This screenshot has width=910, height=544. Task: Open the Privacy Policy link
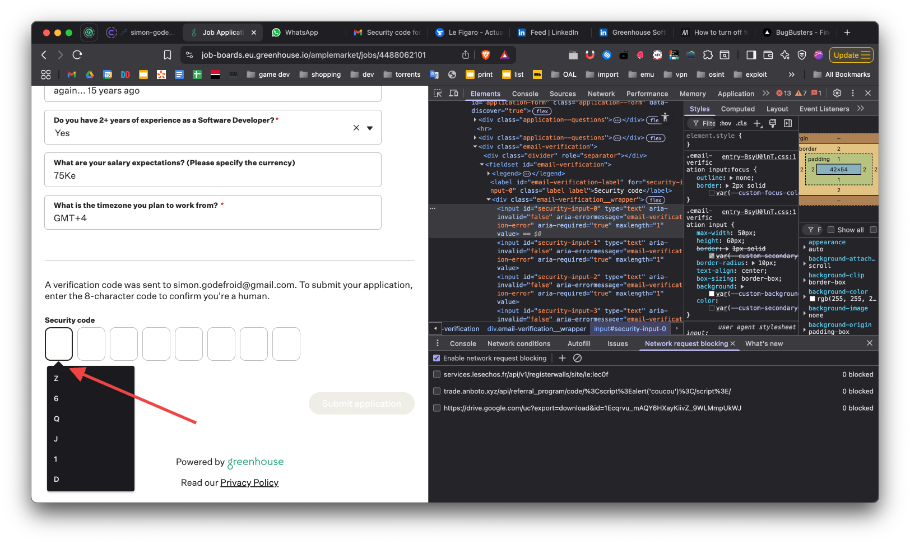coord(249,483)
